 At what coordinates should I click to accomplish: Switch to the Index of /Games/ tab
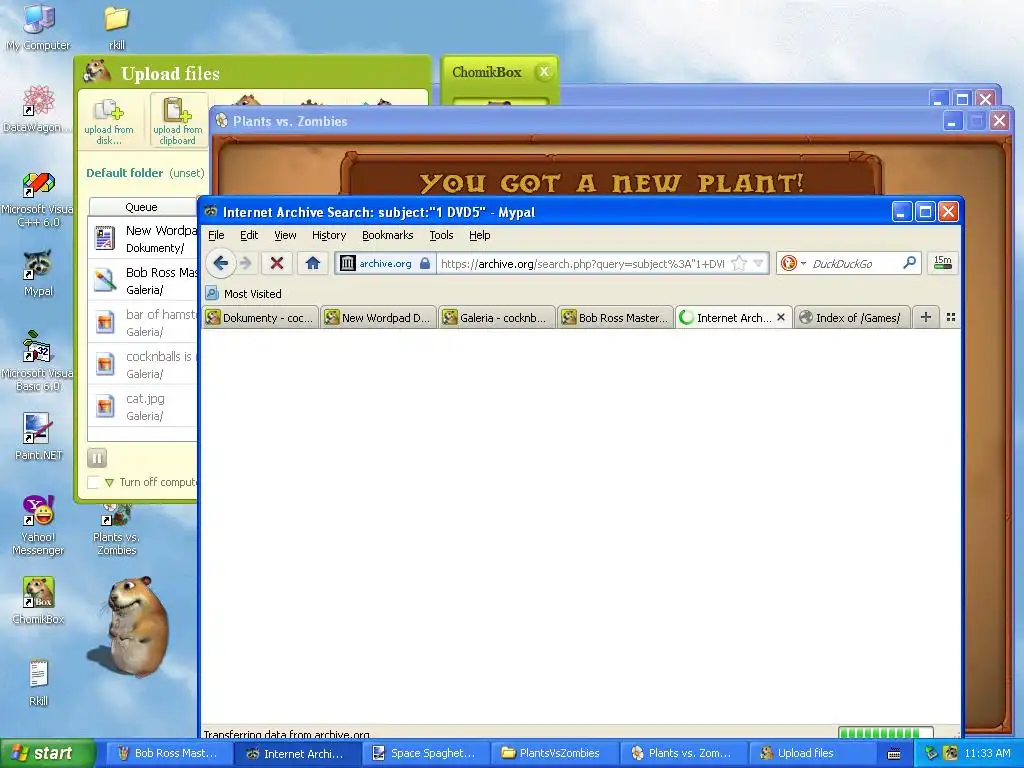tap(852, 317)
